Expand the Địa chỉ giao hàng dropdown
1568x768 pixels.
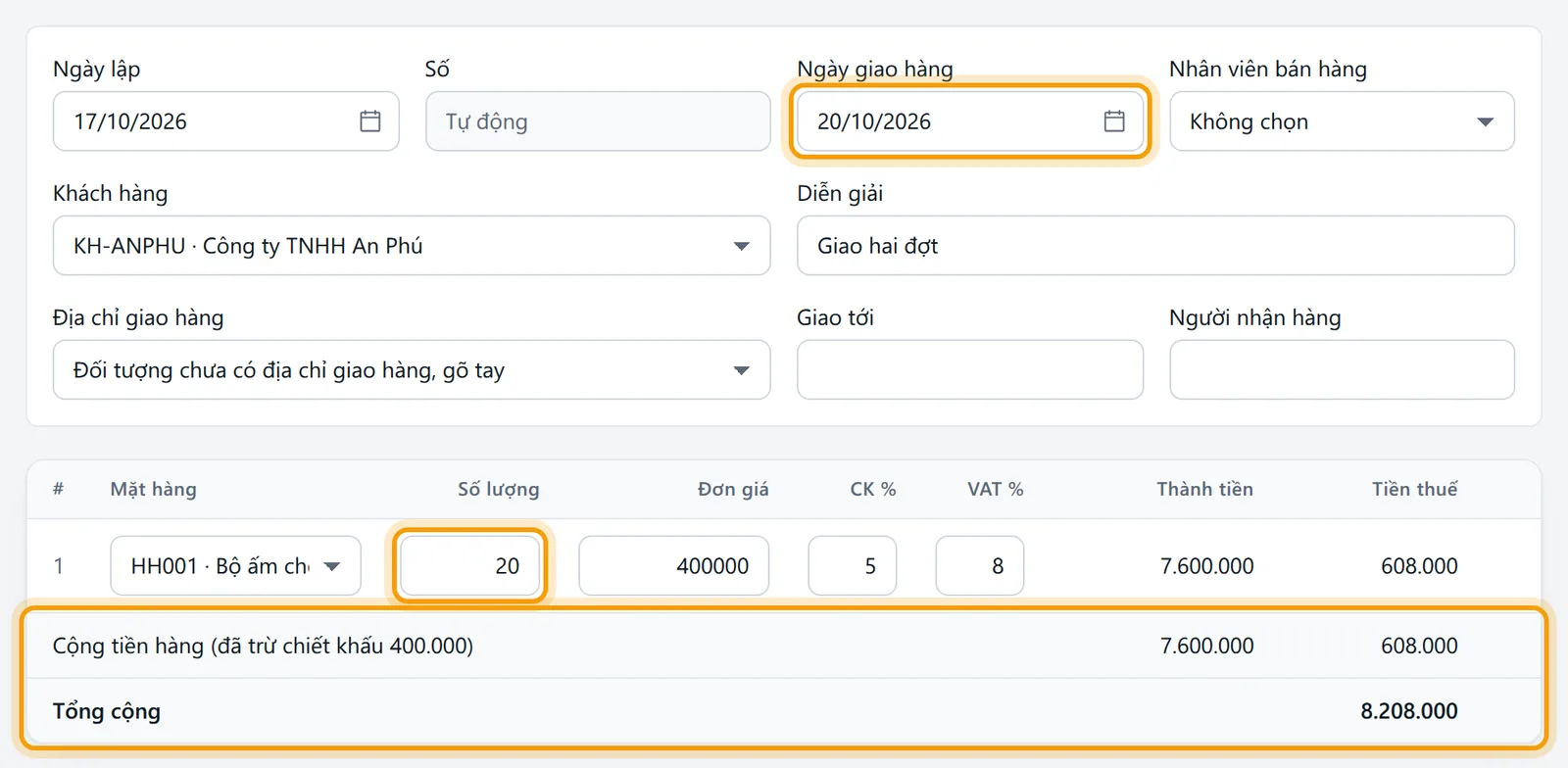pos(412,370)
